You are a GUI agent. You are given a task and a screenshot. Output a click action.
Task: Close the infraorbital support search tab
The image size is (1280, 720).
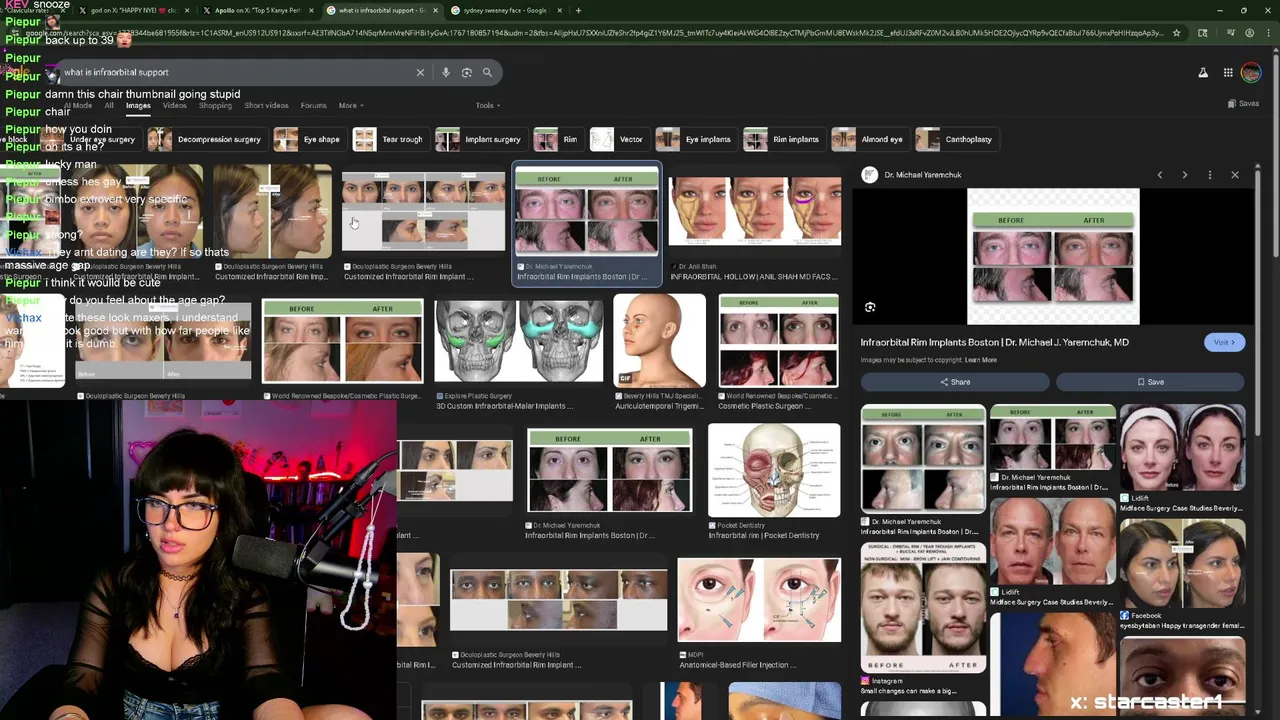point(436,10)
